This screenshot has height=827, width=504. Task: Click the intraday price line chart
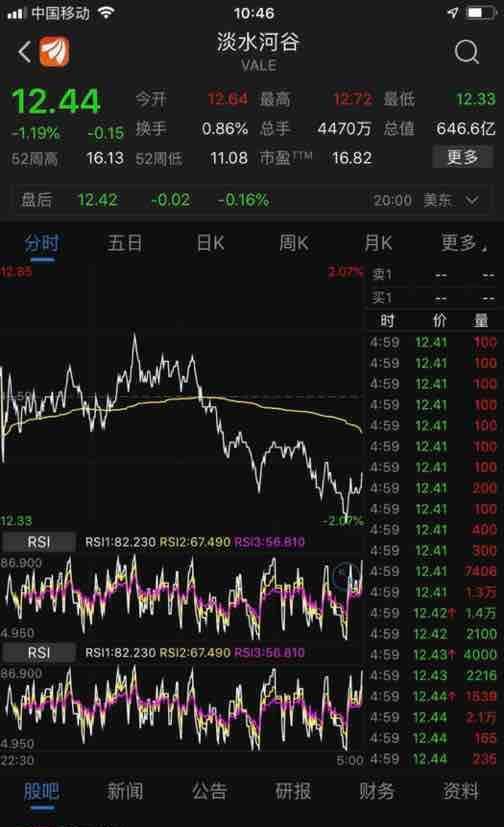click(182, 396)
